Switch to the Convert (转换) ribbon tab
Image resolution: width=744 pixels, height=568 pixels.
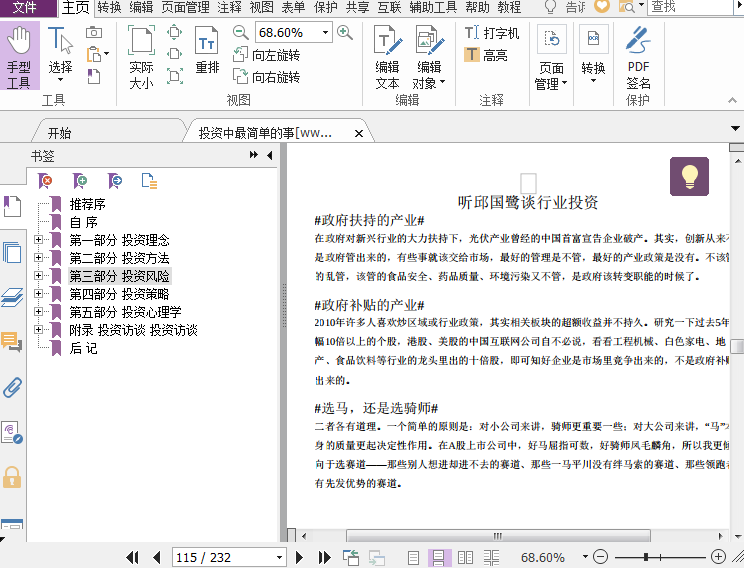(109, 7)
